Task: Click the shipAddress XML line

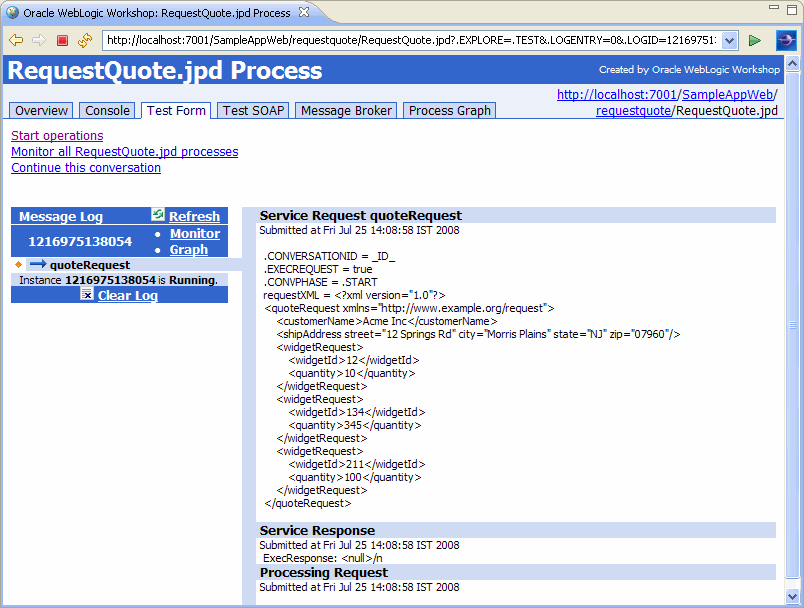Action: (478, 334)
